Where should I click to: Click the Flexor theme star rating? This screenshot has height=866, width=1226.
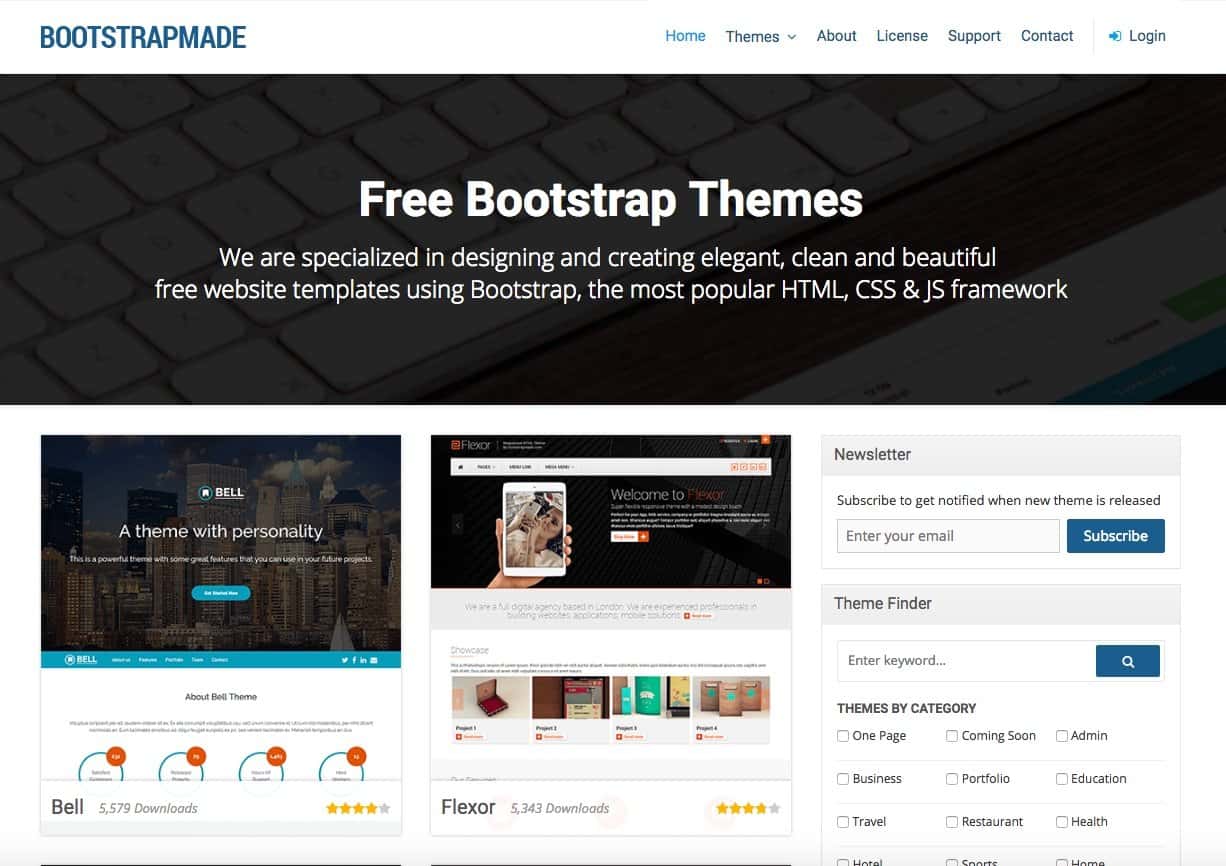point(748,808)
